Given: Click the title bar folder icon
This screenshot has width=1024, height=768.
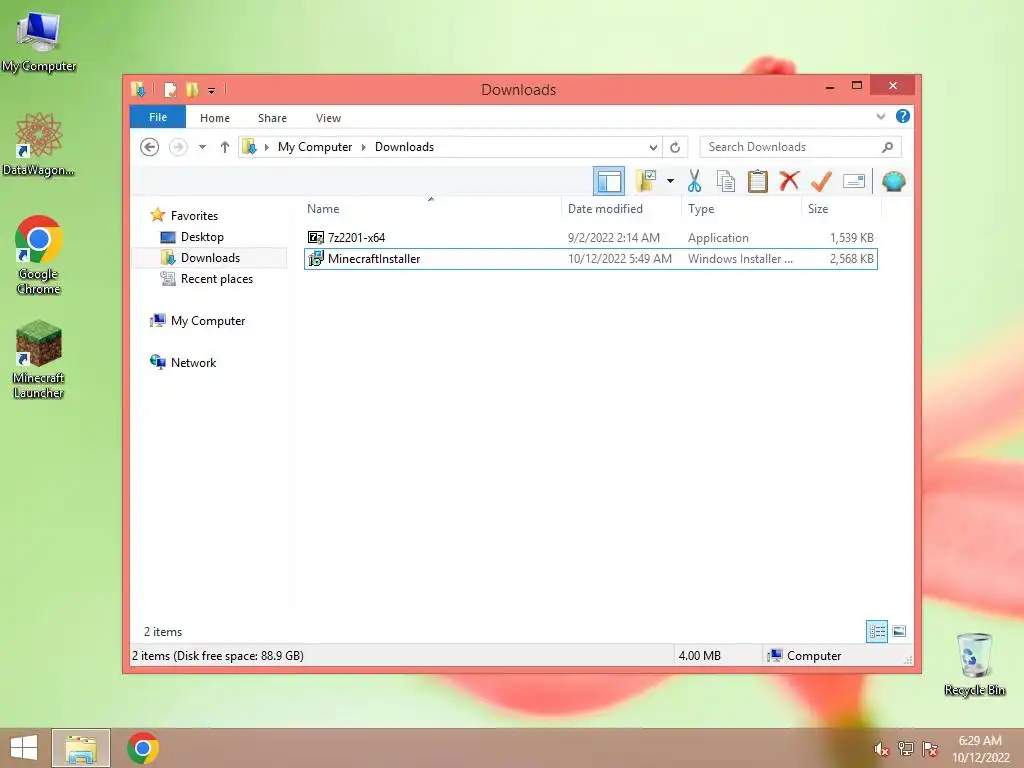Looking at the screenshot, I should coord(138,89).
